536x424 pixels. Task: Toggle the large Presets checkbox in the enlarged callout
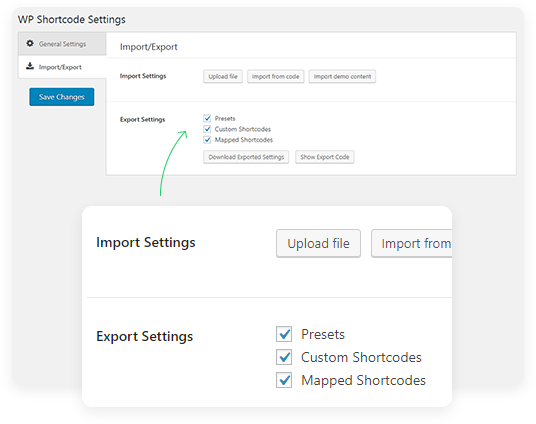pyautogui.click(x=284, y=334)
